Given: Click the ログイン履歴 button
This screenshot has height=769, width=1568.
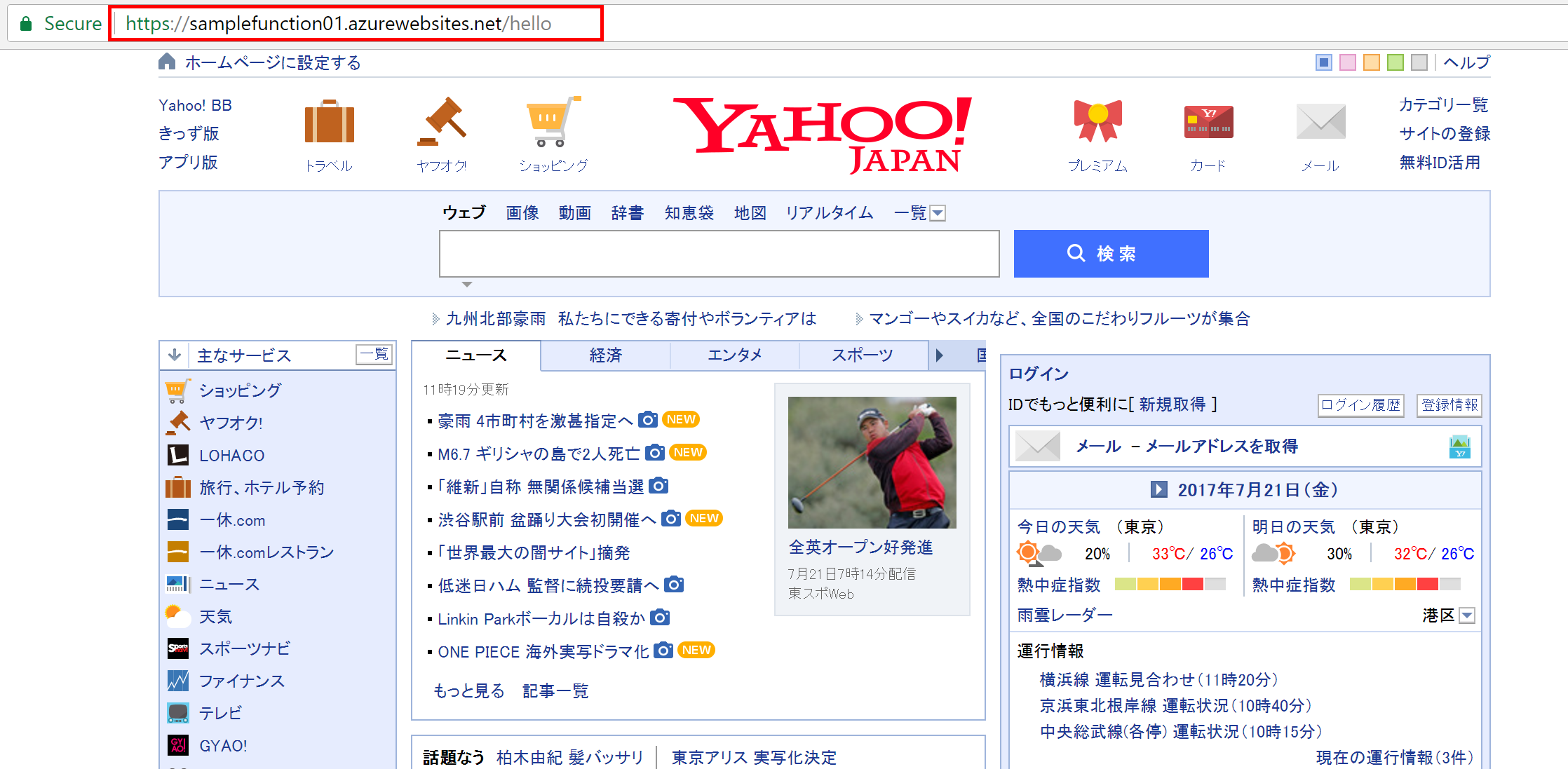Looking at the screenshot, I should tap(1360, 405).
